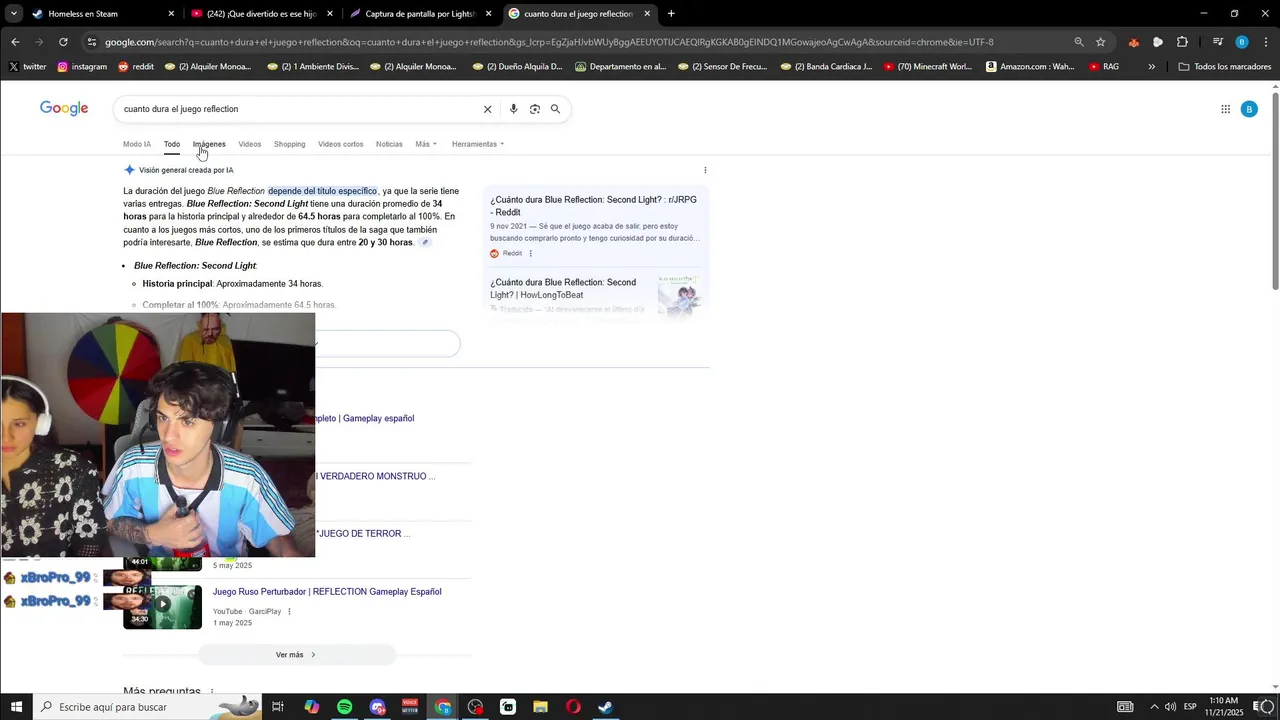
Task: Click the Chrome address bar URL
Action: 549,42
